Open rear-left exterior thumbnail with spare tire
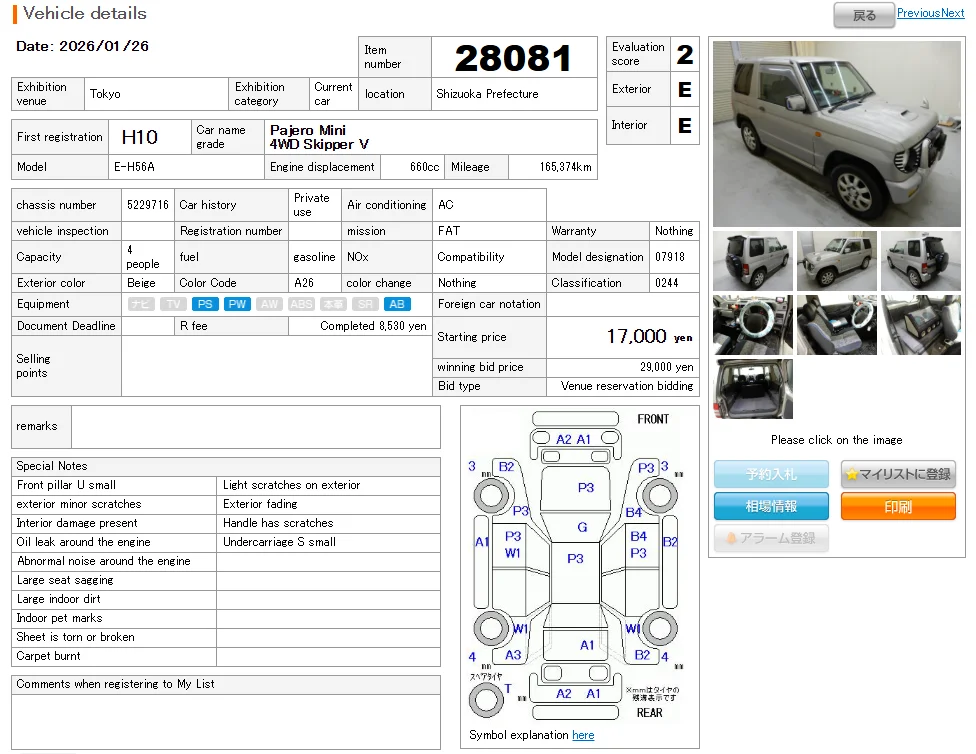976x754 pixels. (753, 261)
